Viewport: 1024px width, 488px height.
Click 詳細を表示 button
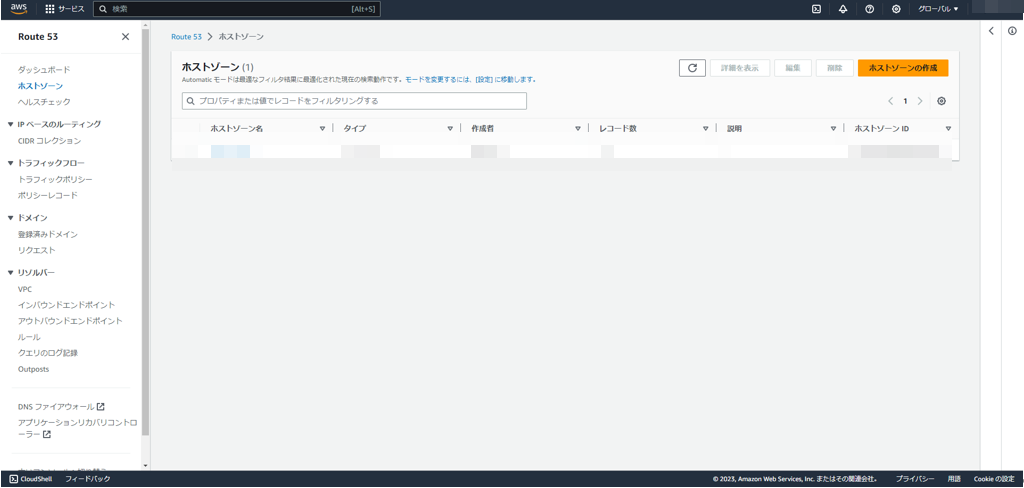(x=740, y=68)
